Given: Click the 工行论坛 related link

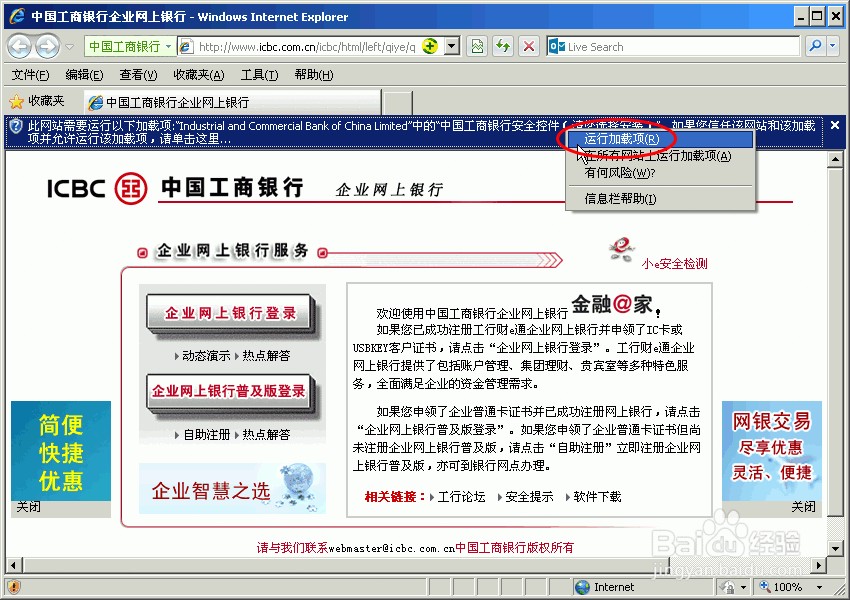Looking at the screenshot, I should tap(461, 496).
